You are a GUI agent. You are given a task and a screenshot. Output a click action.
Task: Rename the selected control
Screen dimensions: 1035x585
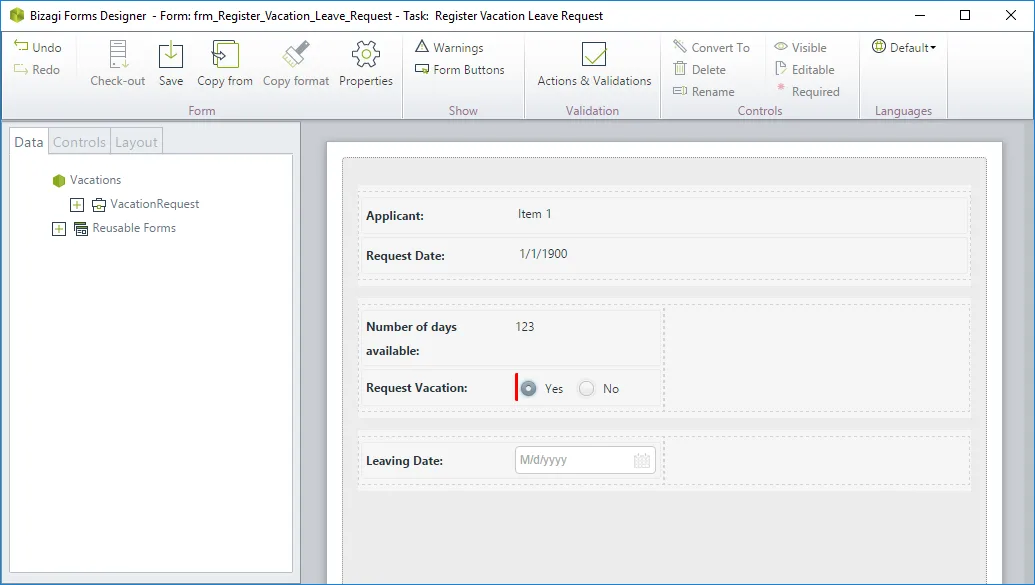coord(704,91)
